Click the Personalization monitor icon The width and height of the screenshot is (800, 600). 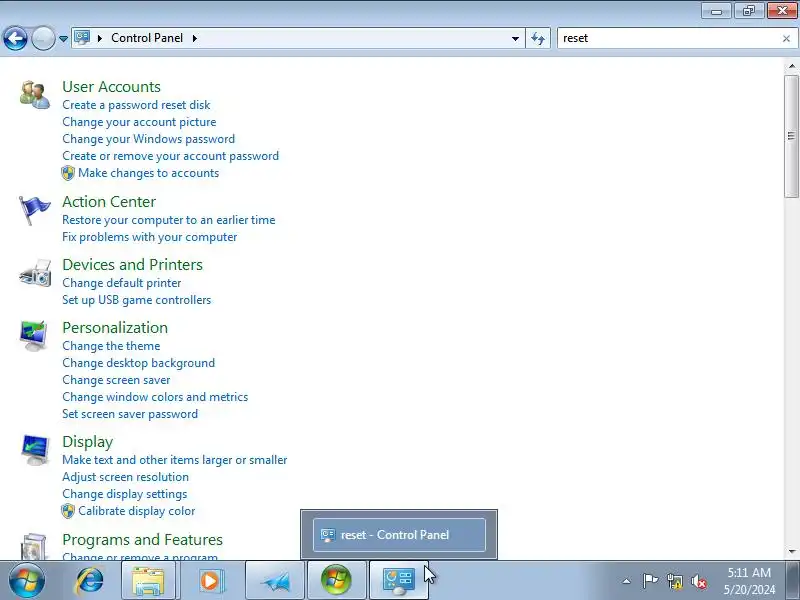pos(34,336)
